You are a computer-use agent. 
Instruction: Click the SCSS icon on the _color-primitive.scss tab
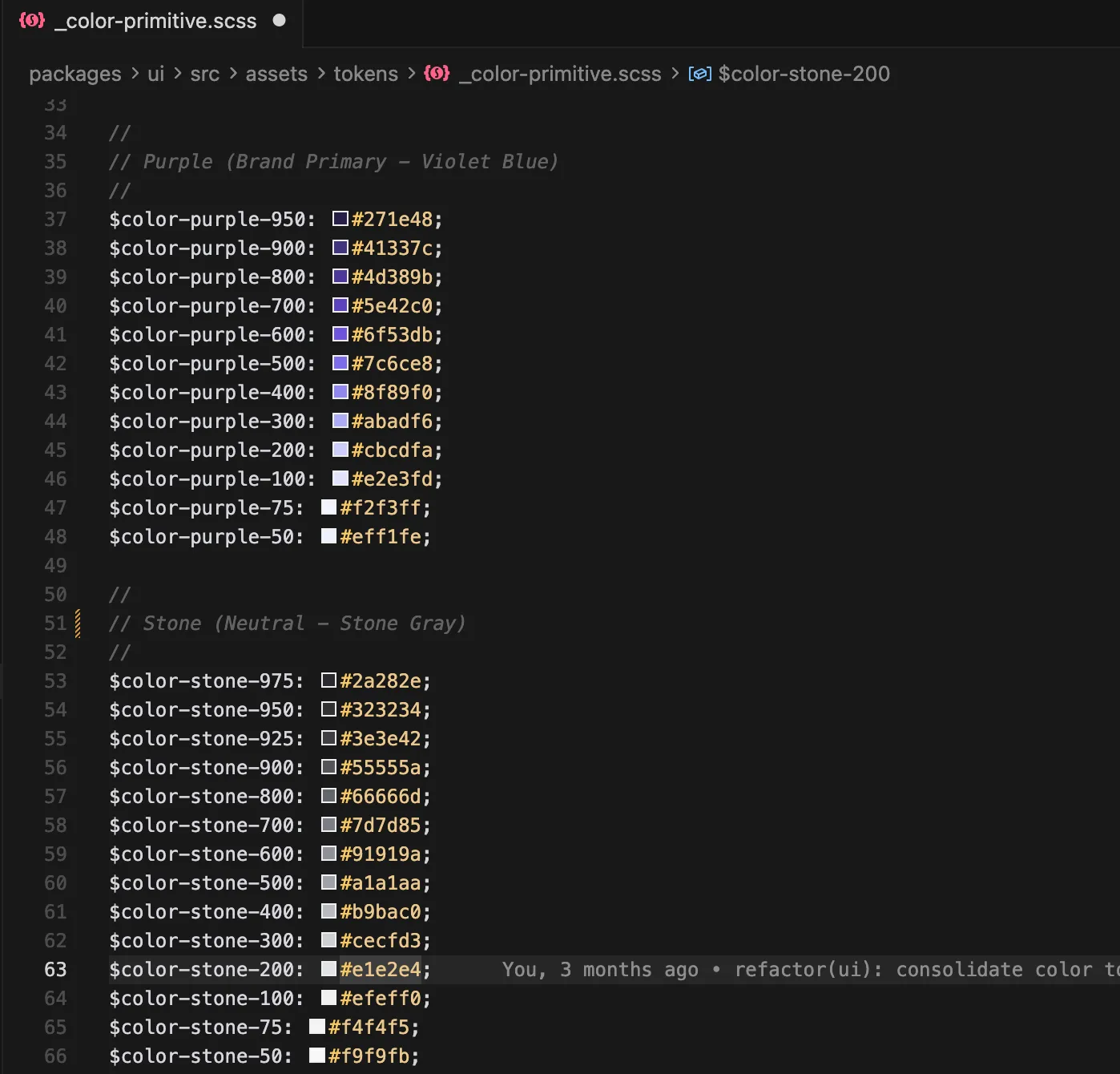click(32, 21)
